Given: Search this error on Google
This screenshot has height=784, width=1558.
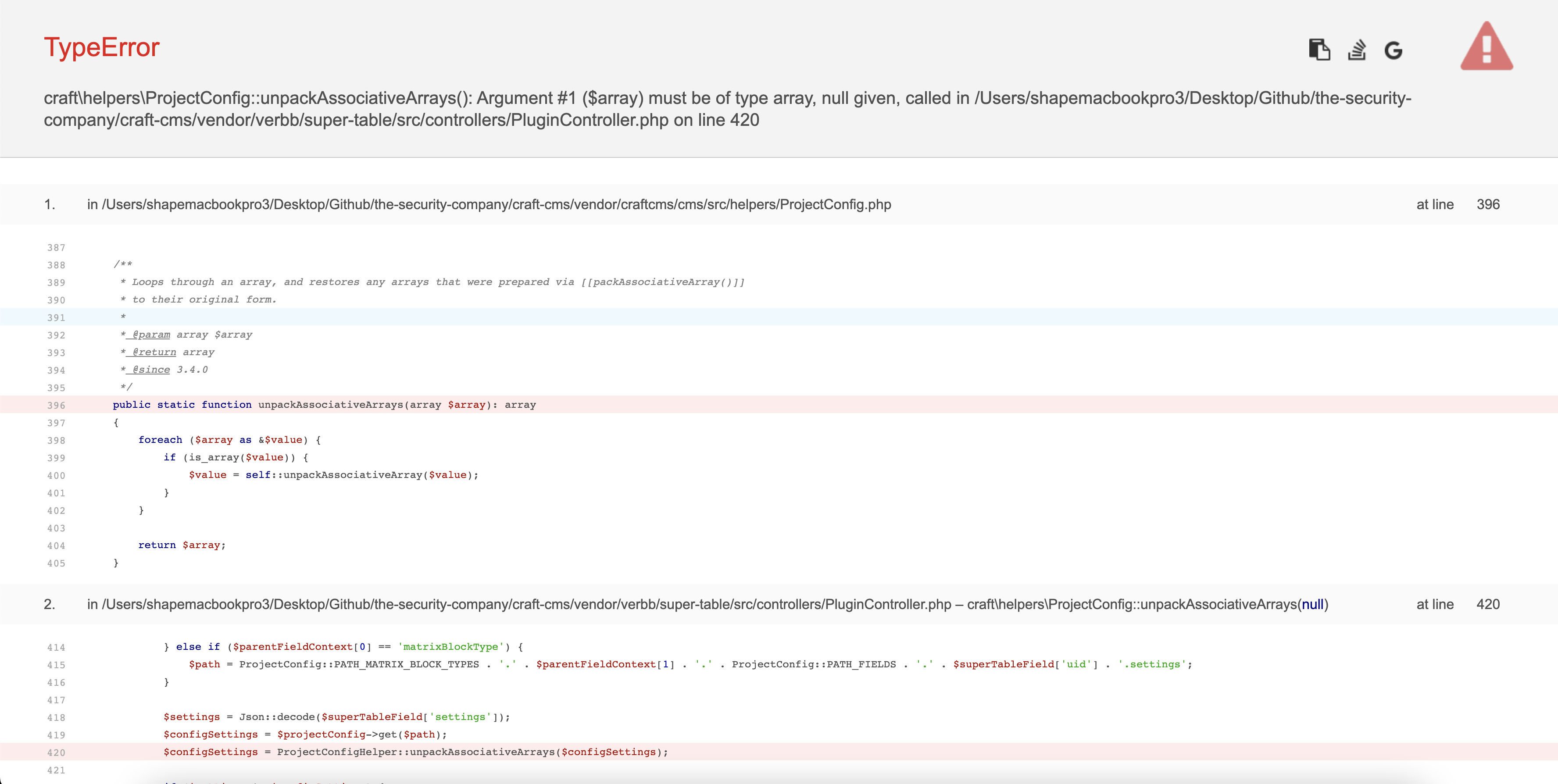Looking at the screenshot, I should (x=1394, y=50).
